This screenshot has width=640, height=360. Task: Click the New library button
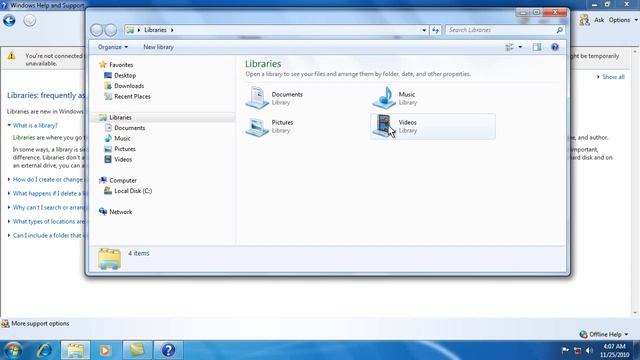pyautogui.click(x=158, y=47)
